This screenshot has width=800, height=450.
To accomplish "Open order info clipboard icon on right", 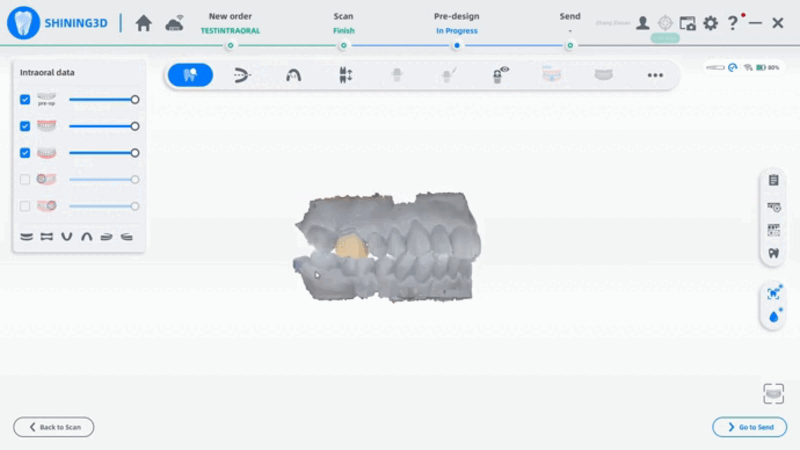I will coord(773,180).
